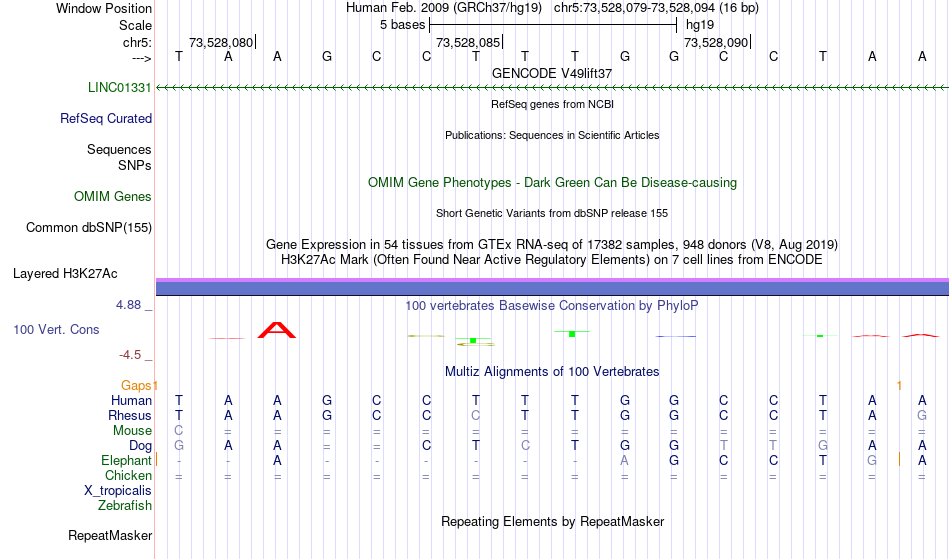Viewport: 950px width, 559px height.
Task: Click the large red A conservation logo
Action: pyautogui.click(x=277, y=330)
